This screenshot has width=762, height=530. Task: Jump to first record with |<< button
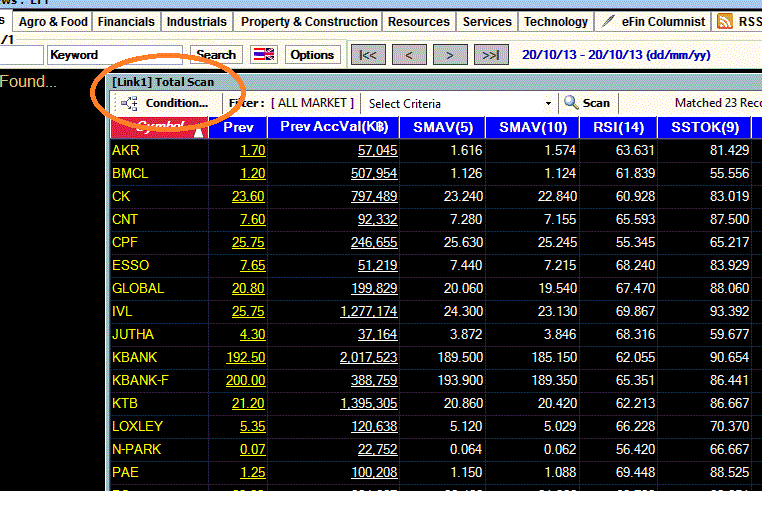[367, 54]
